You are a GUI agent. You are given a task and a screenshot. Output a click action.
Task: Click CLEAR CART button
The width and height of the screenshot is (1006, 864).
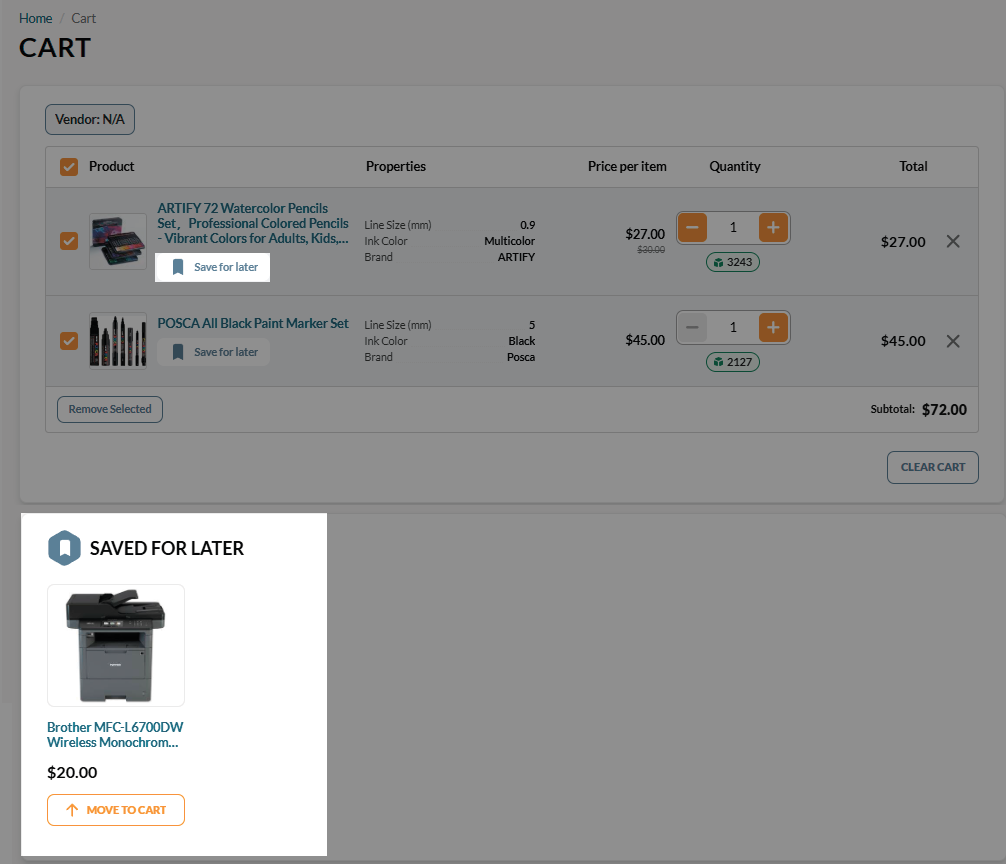point(932,468)
